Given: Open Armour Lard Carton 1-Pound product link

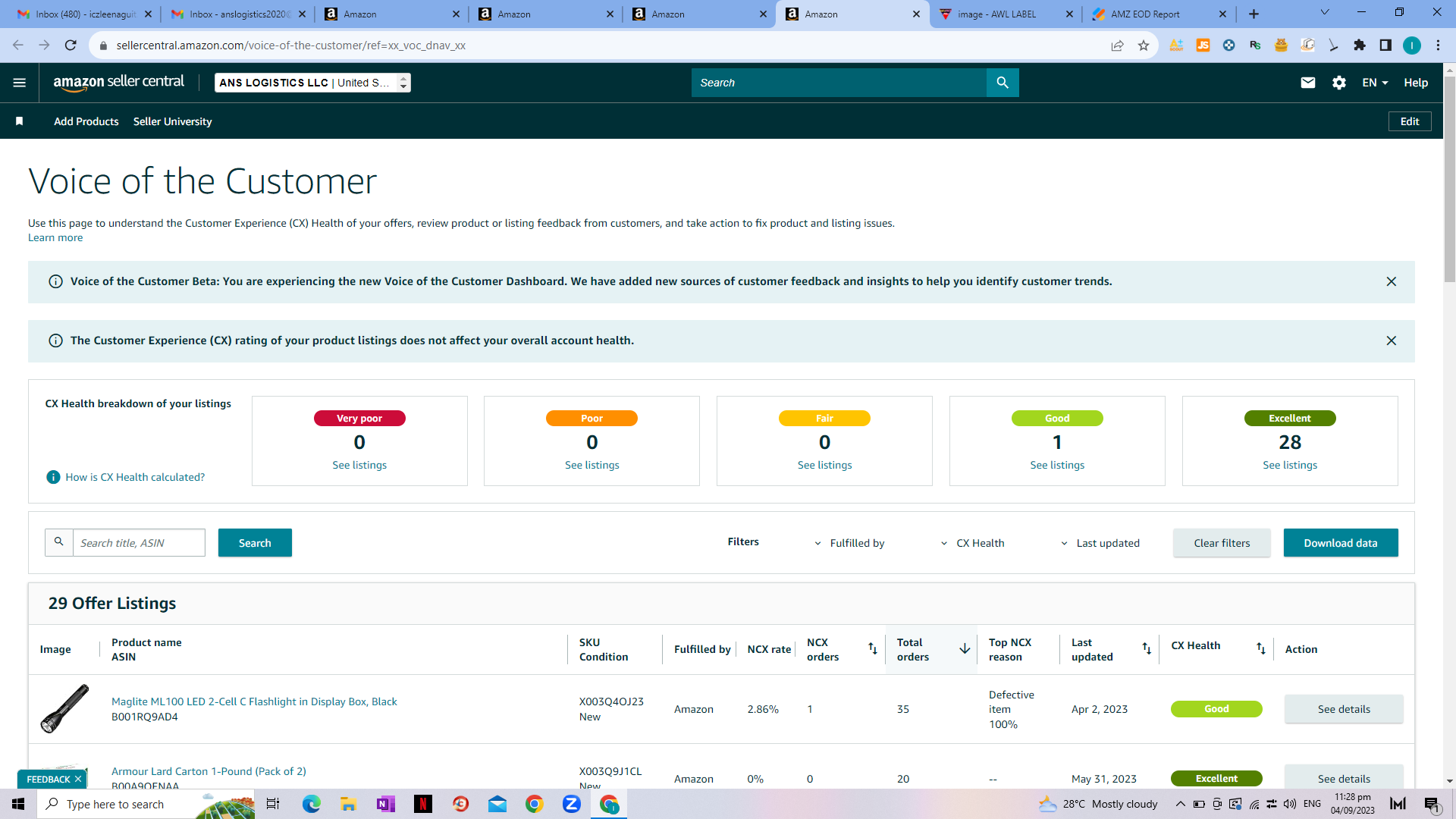Looking at the screenshot, I should [x=209, y=771].
